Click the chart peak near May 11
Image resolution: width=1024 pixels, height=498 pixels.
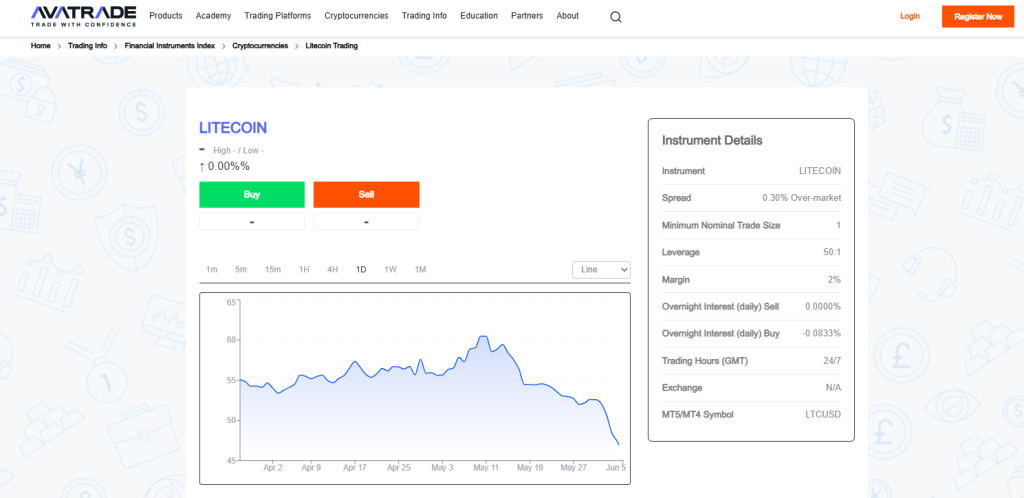coord(483,336)
